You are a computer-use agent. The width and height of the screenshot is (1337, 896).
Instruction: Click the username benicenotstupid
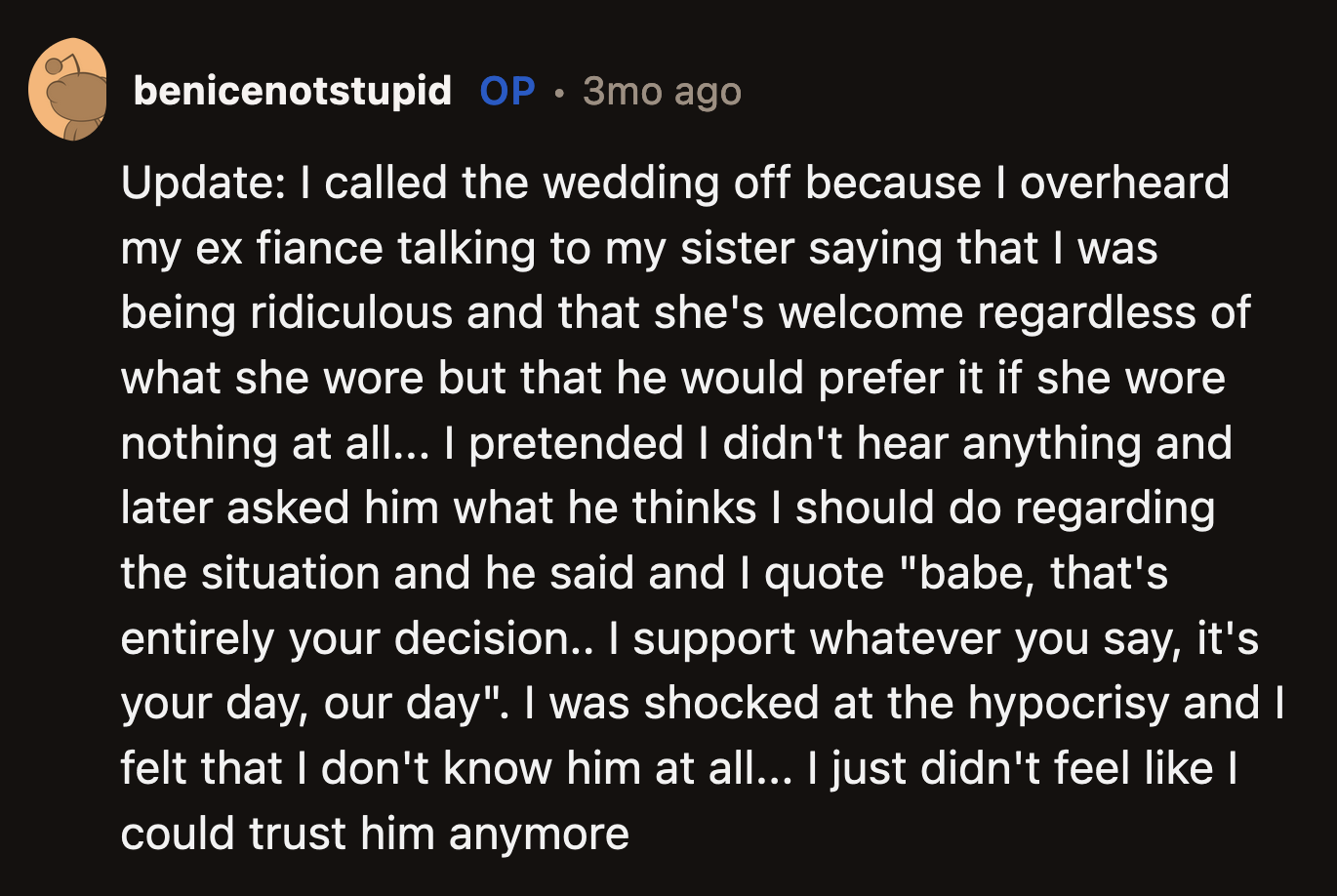pyautogui.click(x=293, y=91)
